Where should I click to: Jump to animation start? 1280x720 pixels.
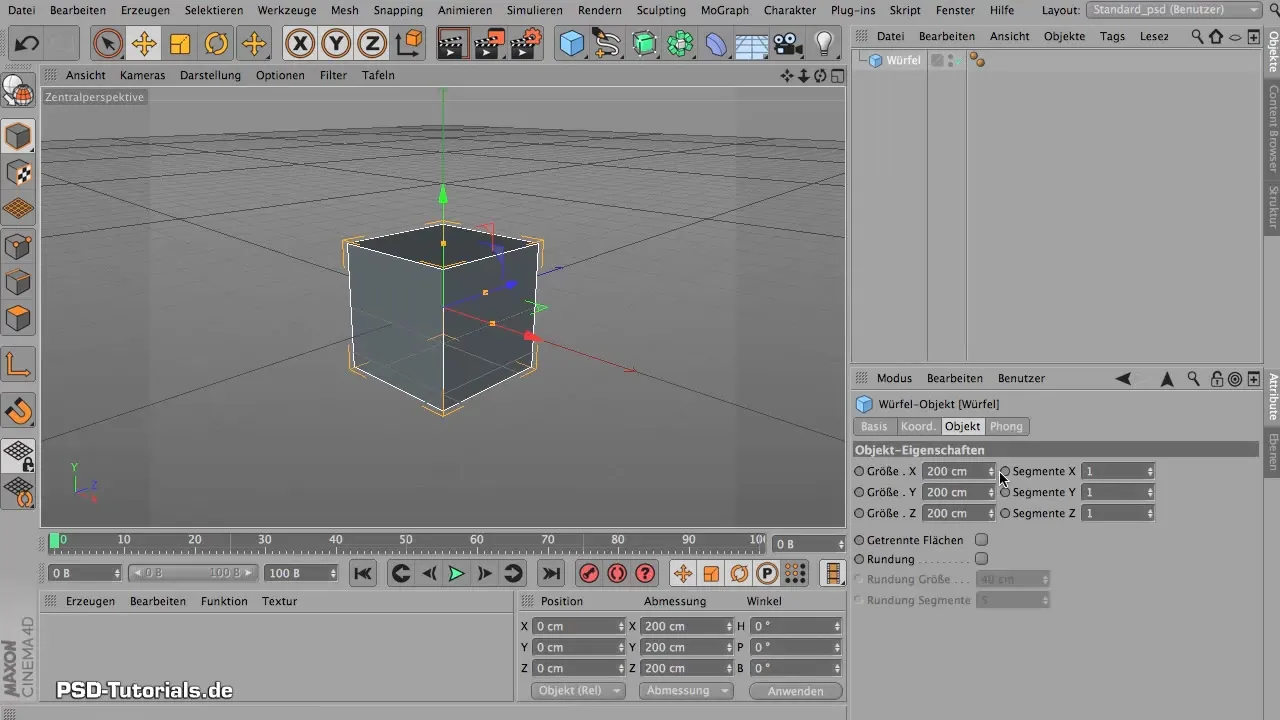(x=362, y=573)
